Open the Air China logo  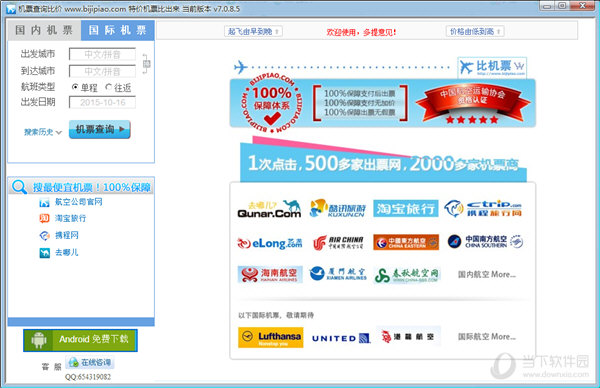(338, 242)
